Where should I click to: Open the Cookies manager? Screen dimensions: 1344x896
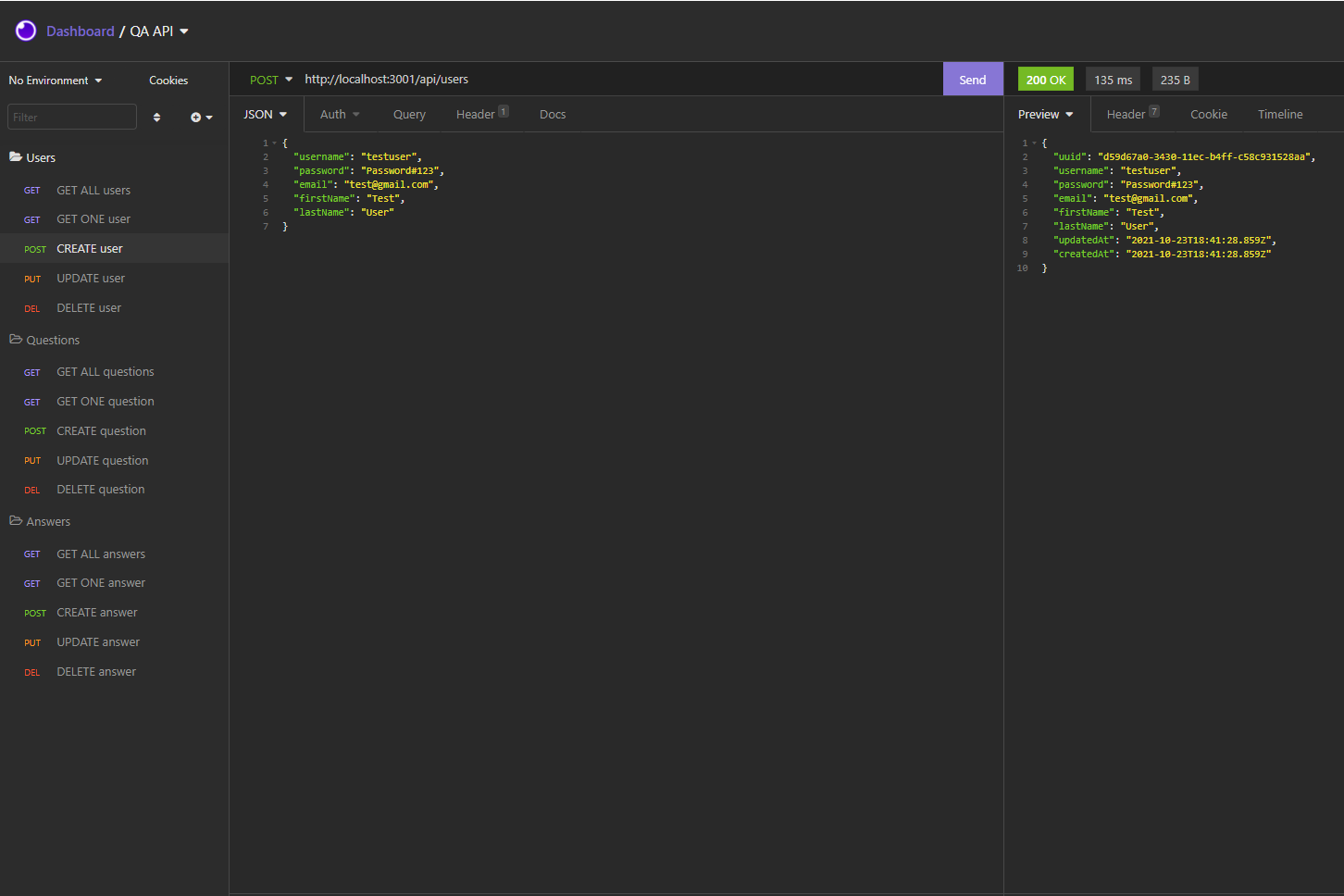tap(168, 81)
